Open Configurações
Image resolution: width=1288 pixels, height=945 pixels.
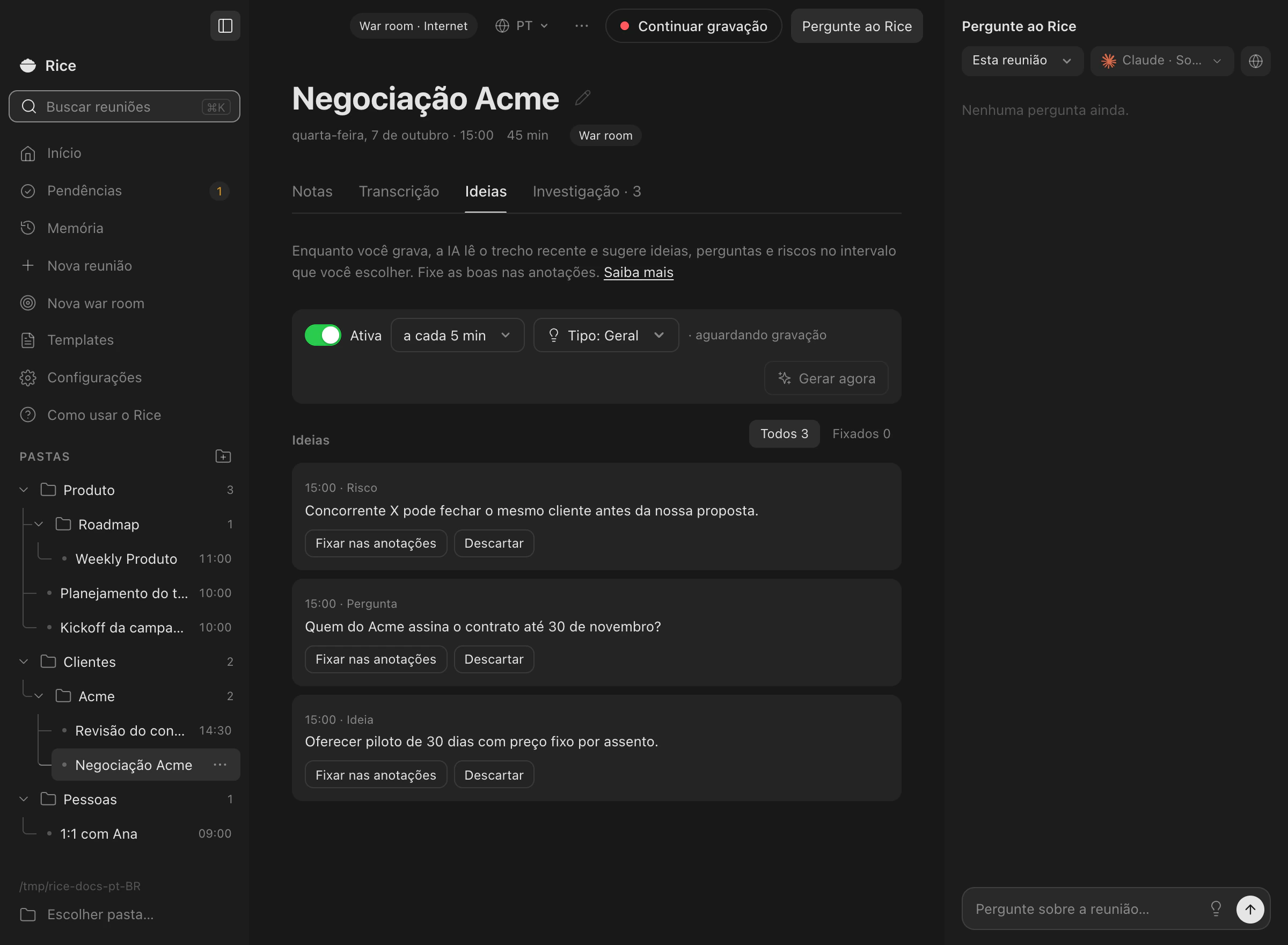click(124, 377)
